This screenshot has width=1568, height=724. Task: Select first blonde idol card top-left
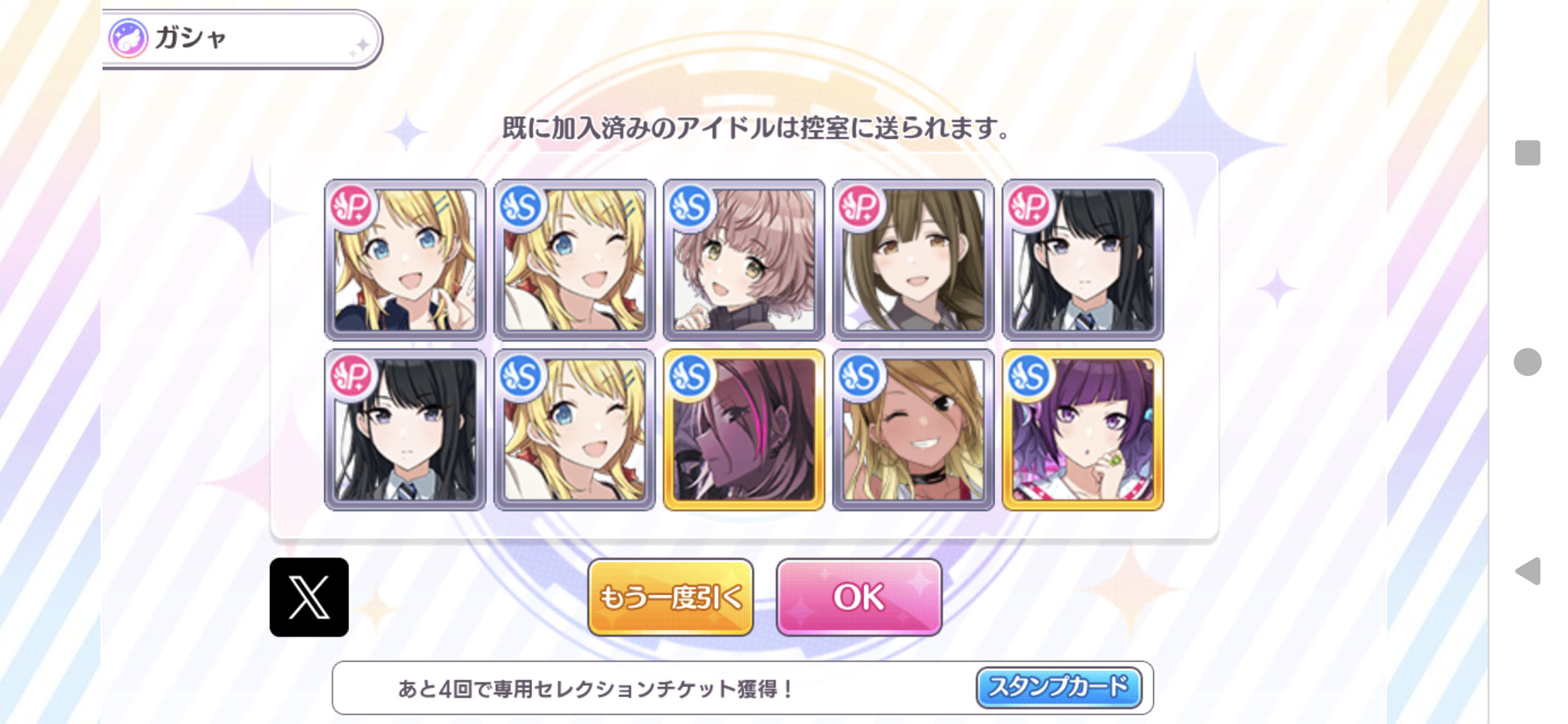tap(405, 260)
